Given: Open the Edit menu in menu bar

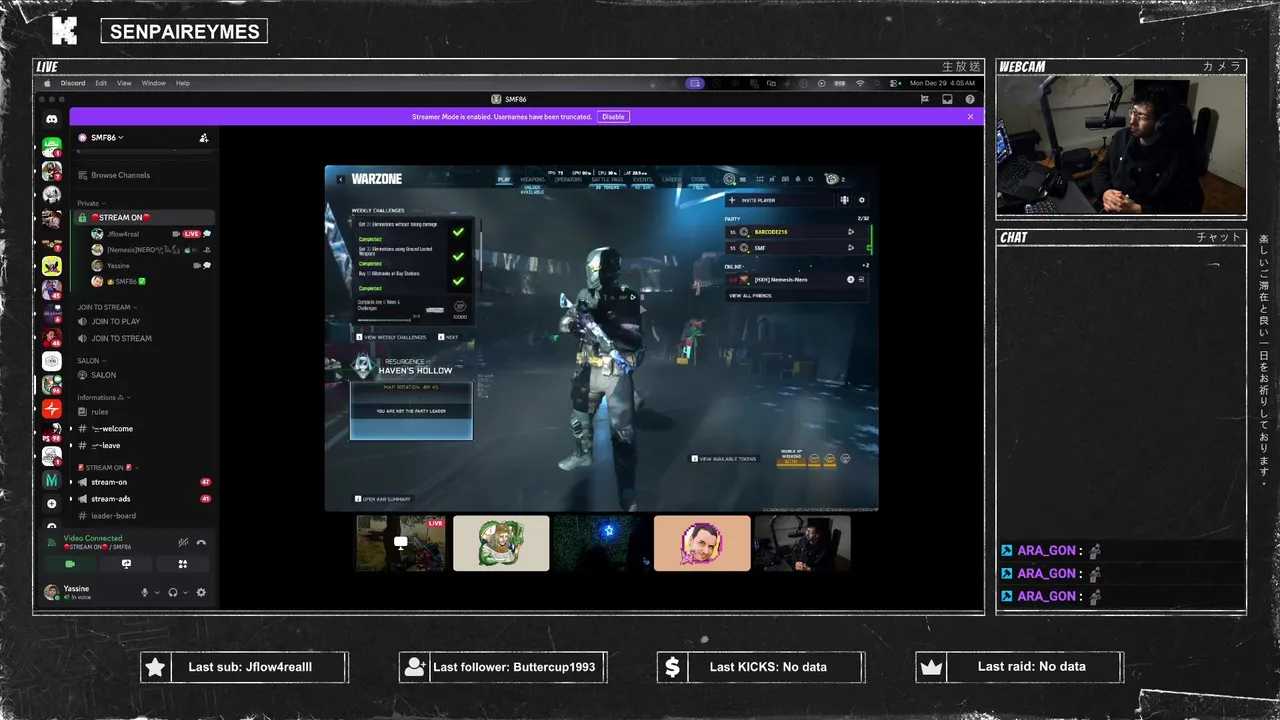Looking at the screenshot, I should click(x=101, y=83).
